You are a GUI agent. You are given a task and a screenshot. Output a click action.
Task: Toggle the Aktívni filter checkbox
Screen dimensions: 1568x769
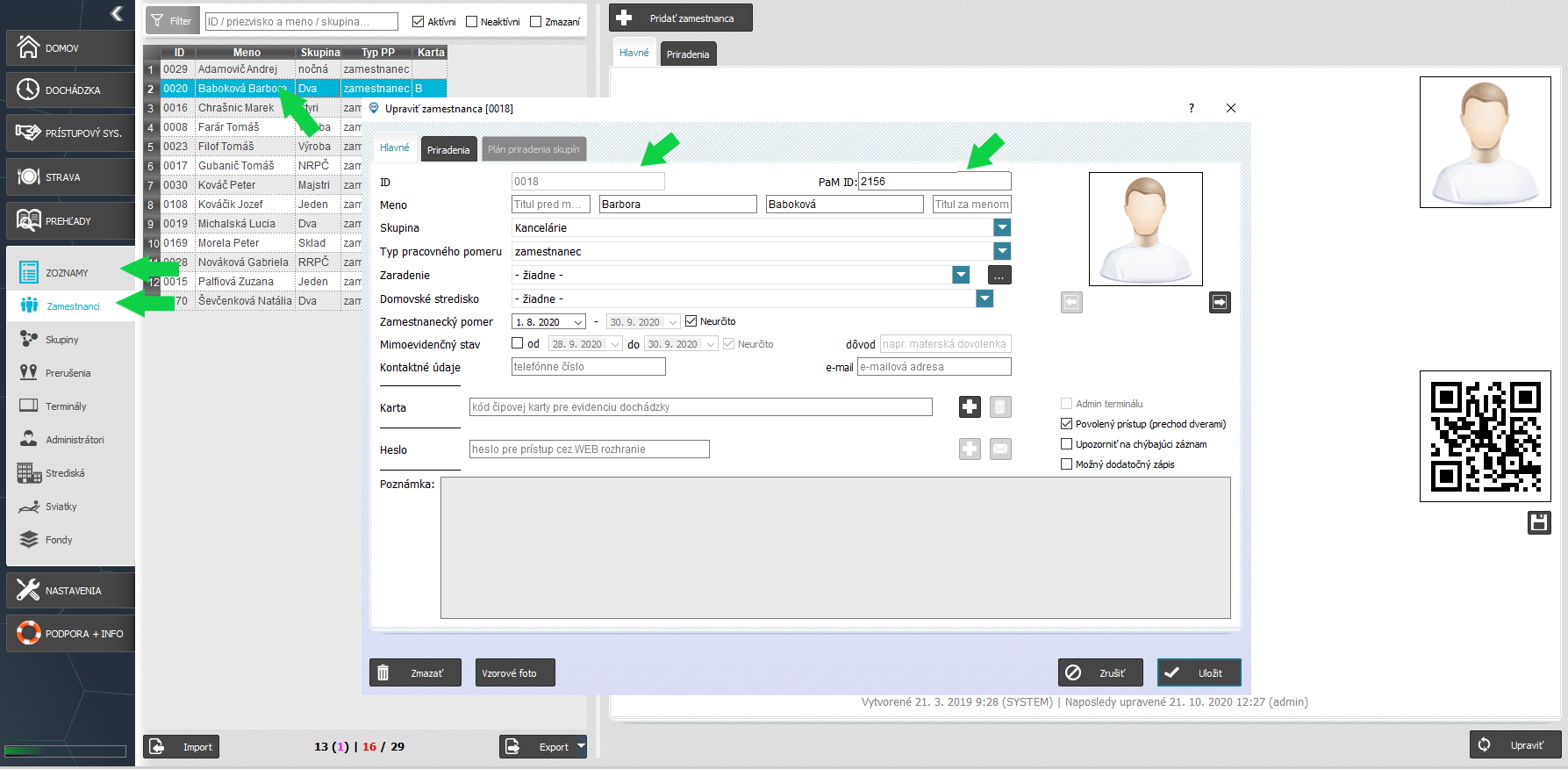coord(419,21)
